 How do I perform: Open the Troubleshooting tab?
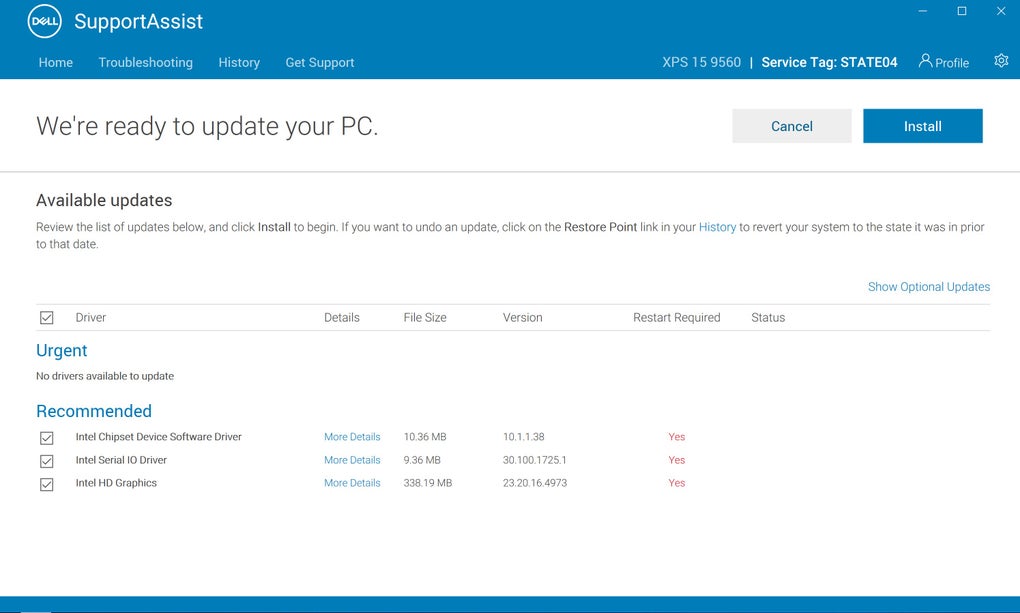(146, 62)
